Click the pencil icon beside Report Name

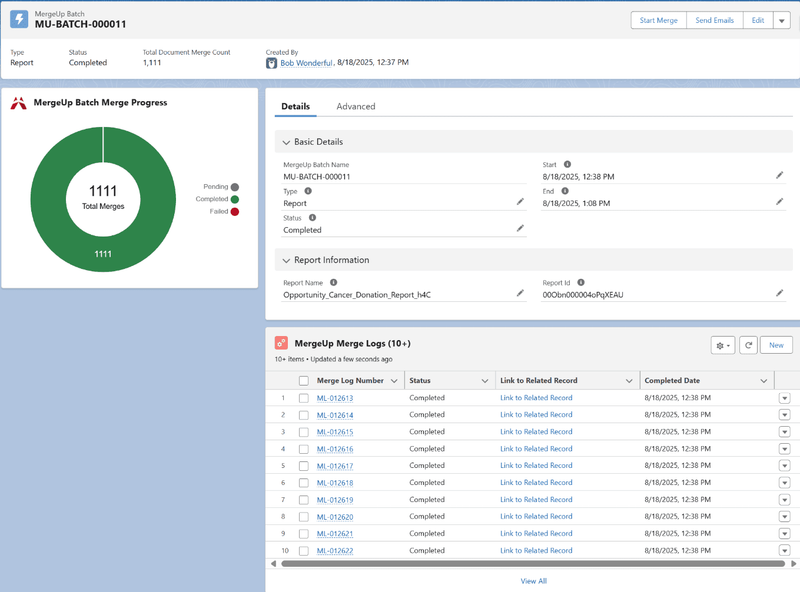[x=520, y=293]
